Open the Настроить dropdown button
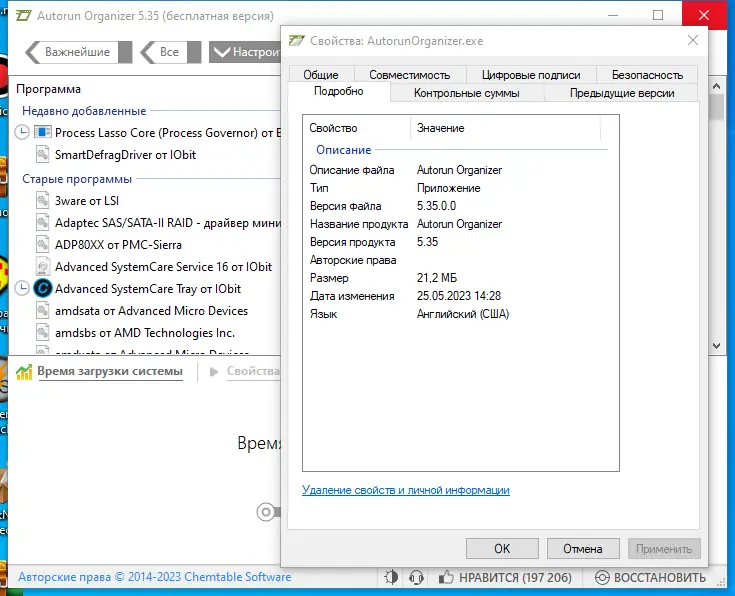 tap(245, 52)
